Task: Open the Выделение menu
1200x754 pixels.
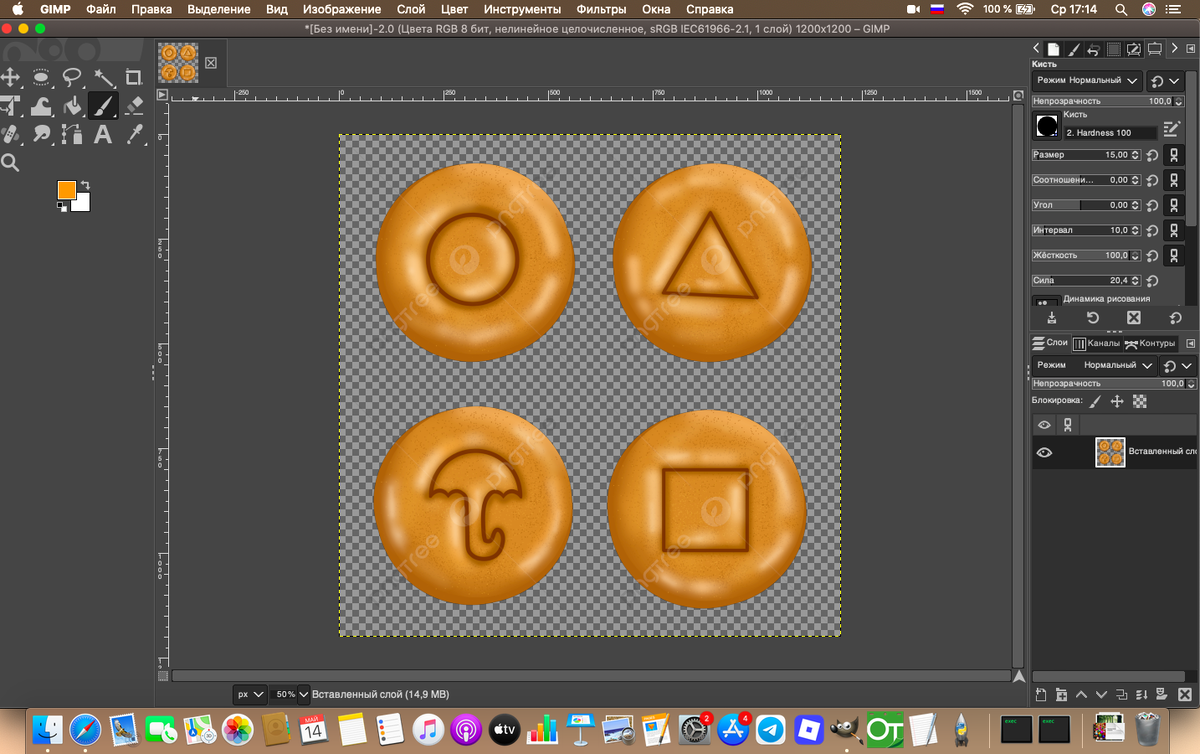Action: (219, 9)
